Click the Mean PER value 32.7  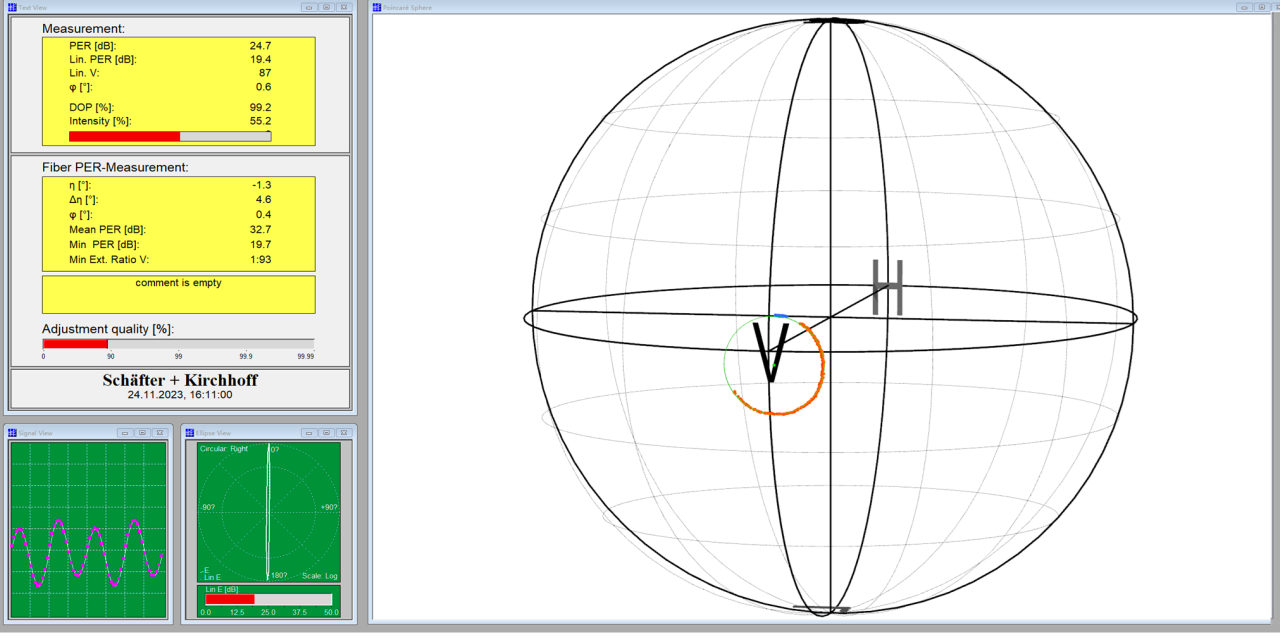coord(261,229)
